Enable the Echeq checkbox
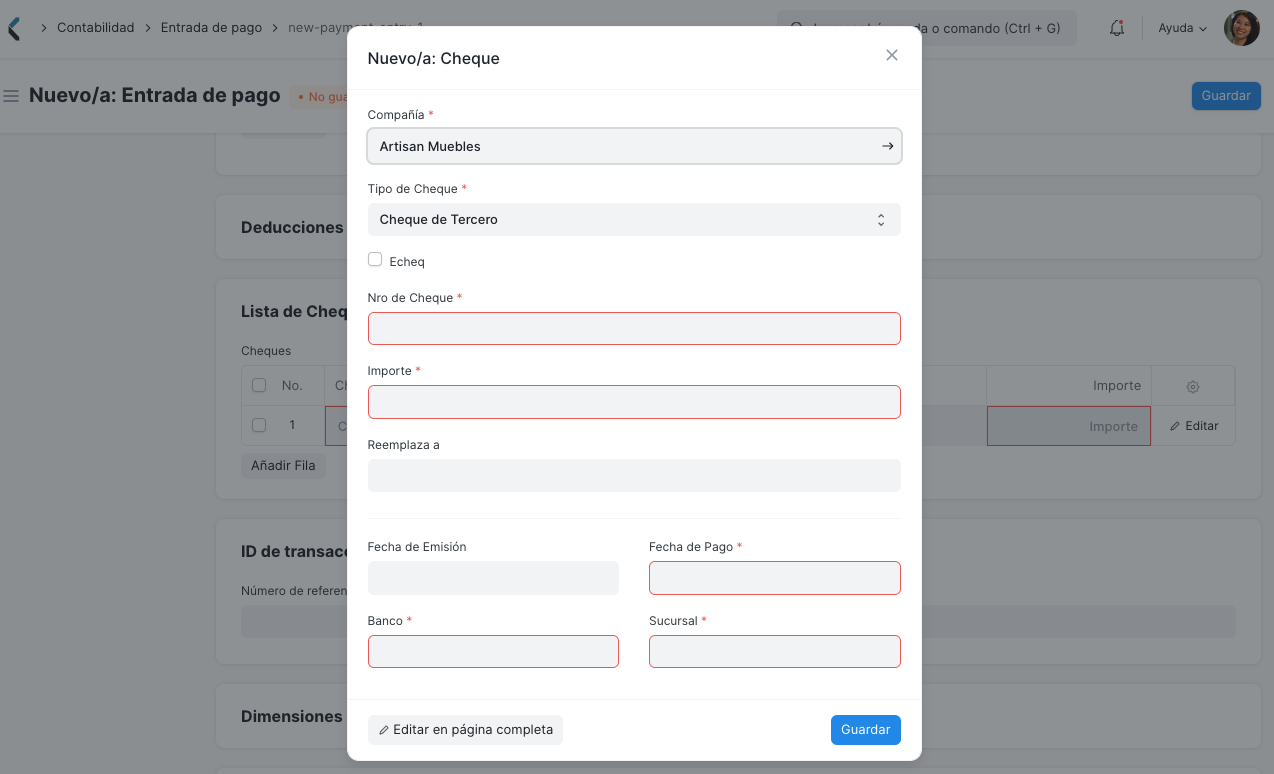This screenshot has height=774, width=1274. click(375, 260)
